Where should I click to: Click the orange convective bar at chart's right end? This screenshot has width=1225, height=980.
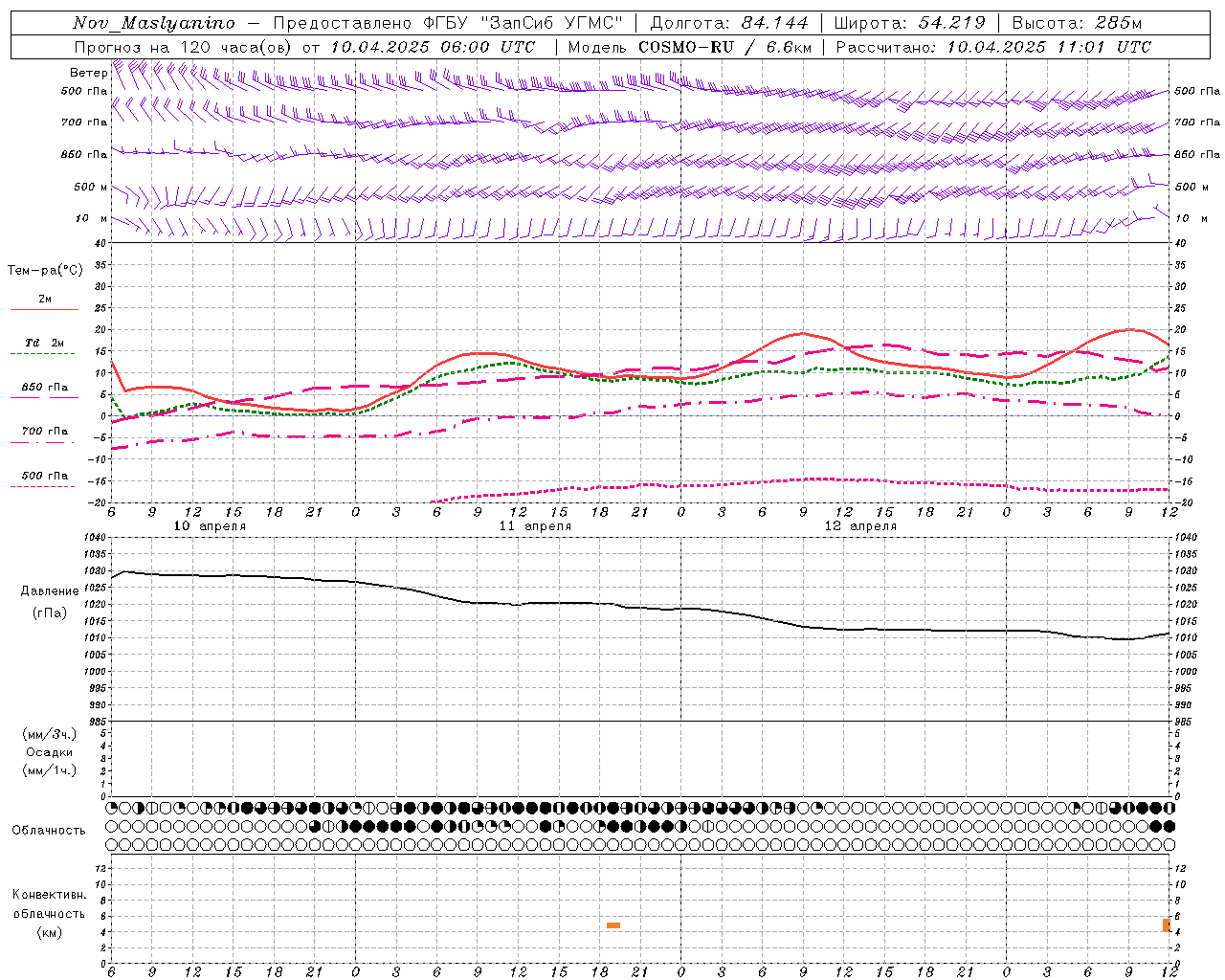pos(1167,924)
